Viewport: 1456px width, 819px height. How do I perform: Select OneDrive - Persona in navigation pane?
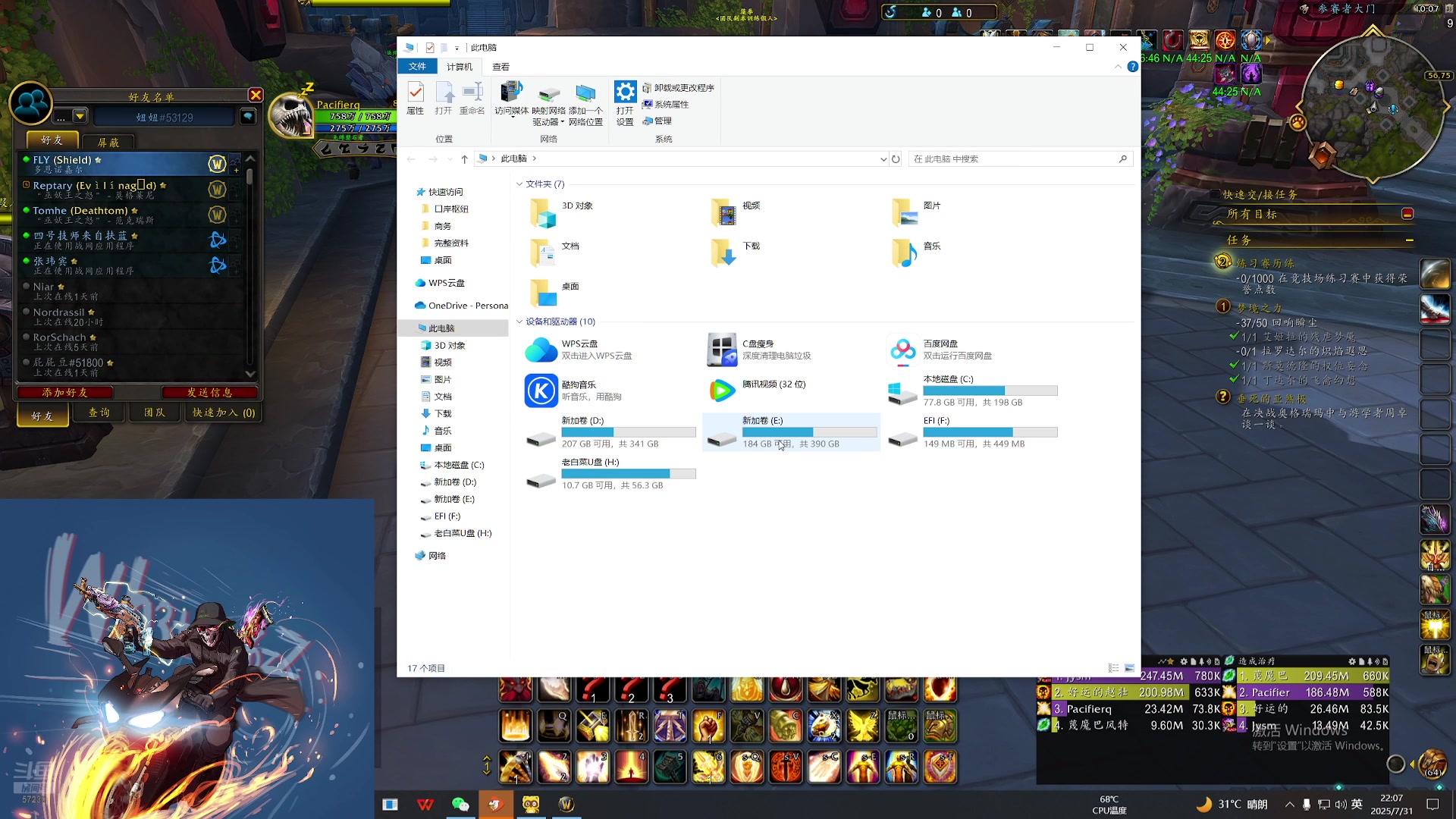(x=461, y=306)
